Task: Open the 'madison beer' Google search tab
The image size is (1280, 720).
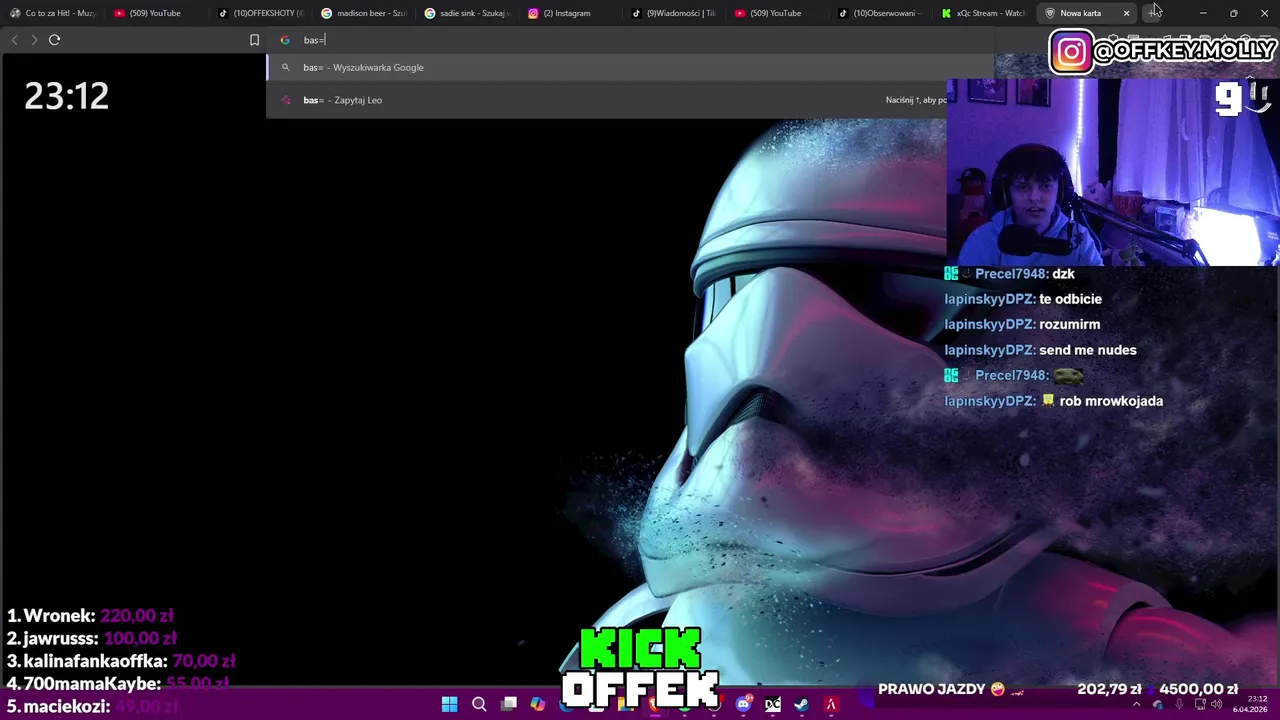Action: (x=364, y=13)
